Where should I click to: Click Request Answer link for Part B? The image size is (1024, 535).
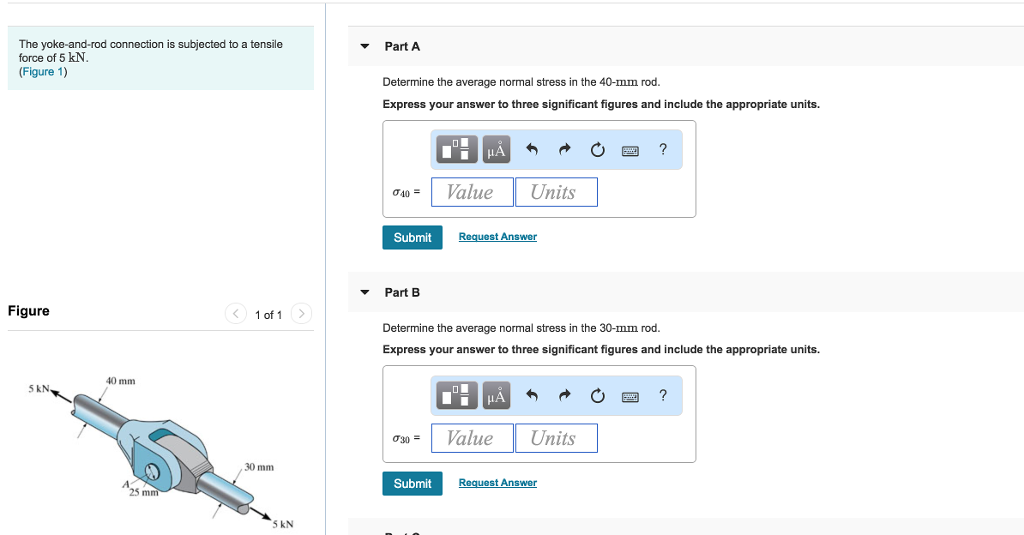pyautogui.click(x=497, y=483)
